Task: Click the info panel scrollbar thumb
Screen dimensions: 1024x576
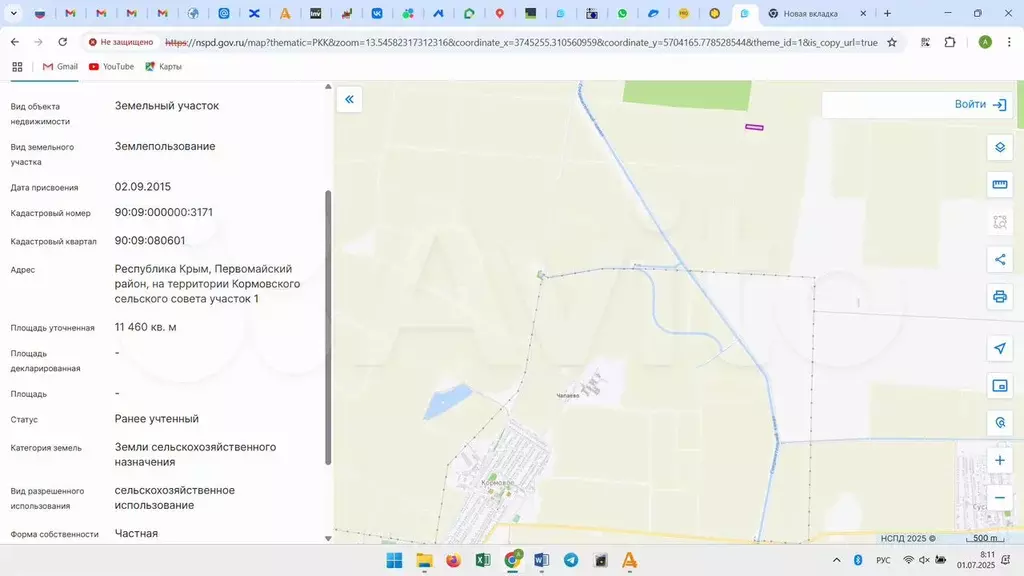Action: coord(328,327)
